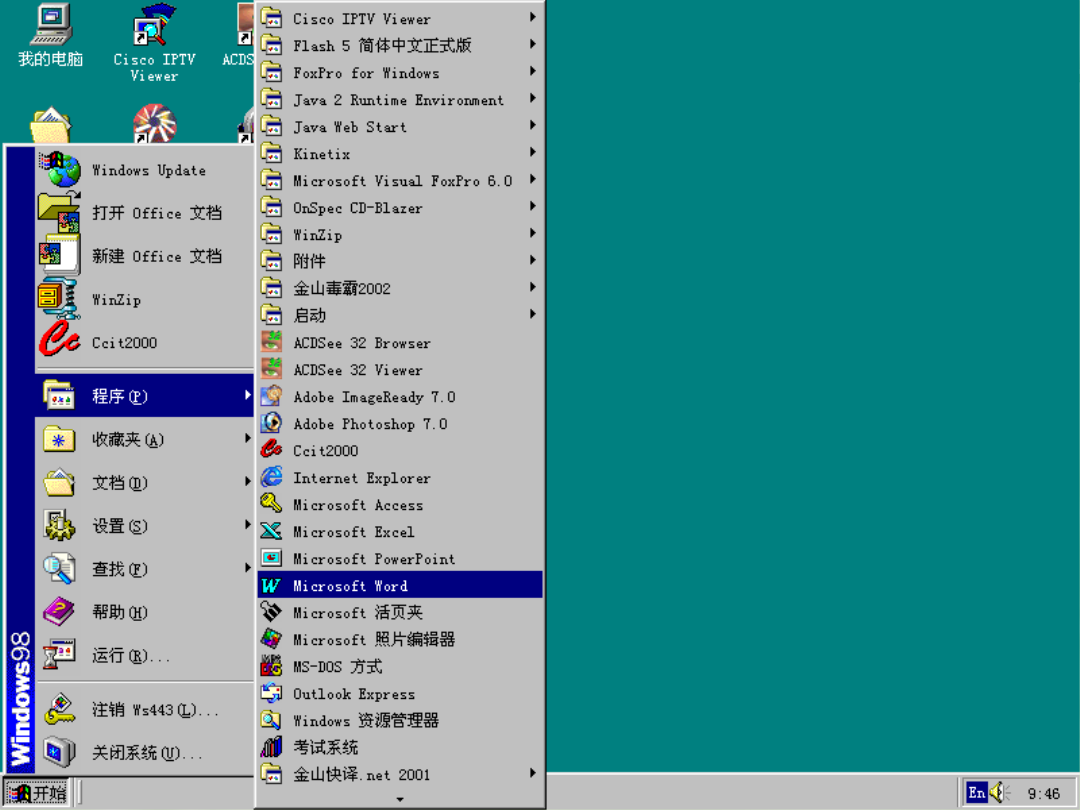The width and height of the screenshot is (1080, 810).
Task: Click En input language indicator
Action: pyautogui.click(x=977, y=793)
